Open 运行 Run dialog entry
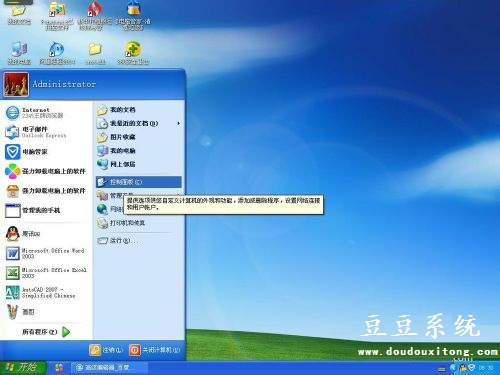Screen dimensions: 500x375 point(139,240)
